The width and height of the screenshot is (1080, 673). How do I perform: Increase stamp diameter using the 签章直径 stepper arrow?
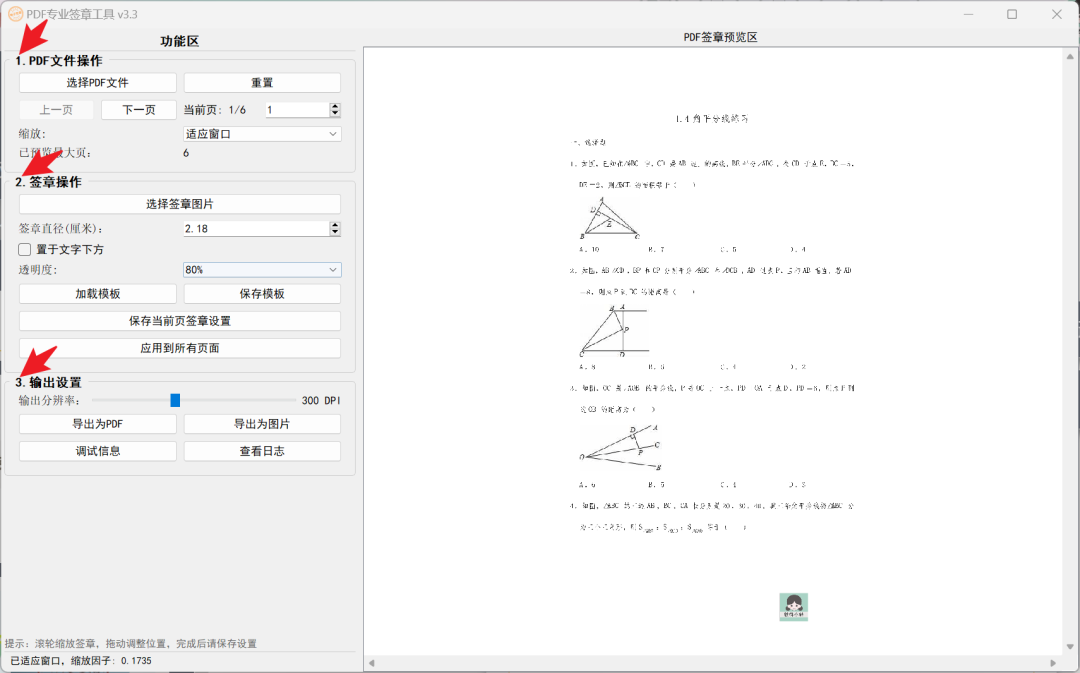click(336, 223)
